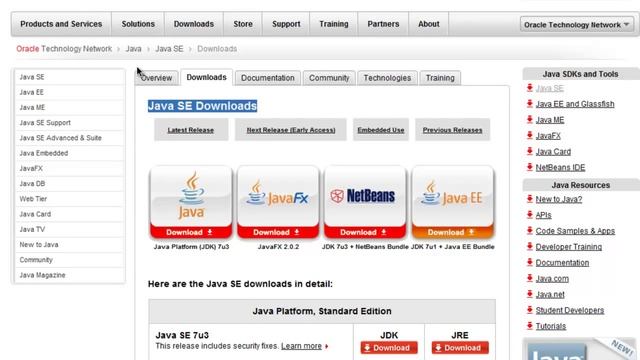Open the Products and Services menu

[x=61, y=24]
